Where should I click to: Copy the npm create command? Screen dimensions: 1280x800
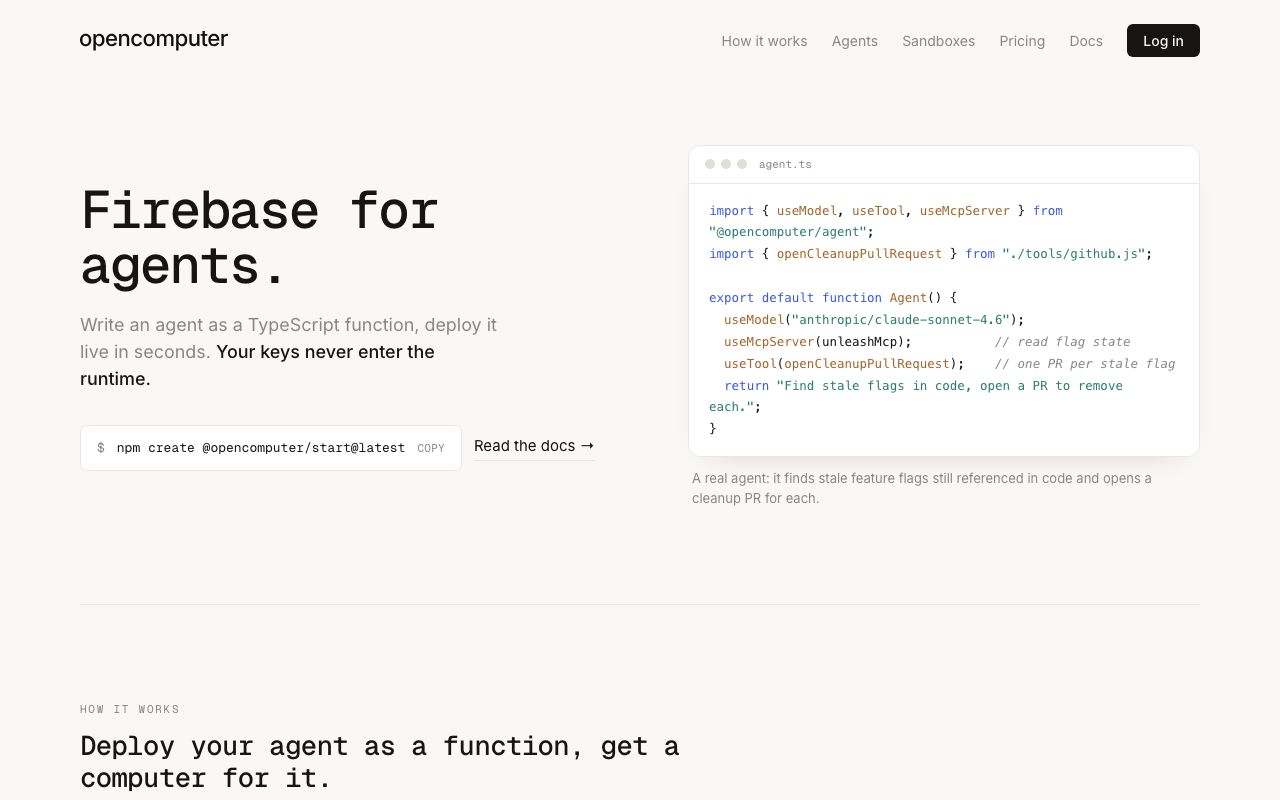(431, 448)
